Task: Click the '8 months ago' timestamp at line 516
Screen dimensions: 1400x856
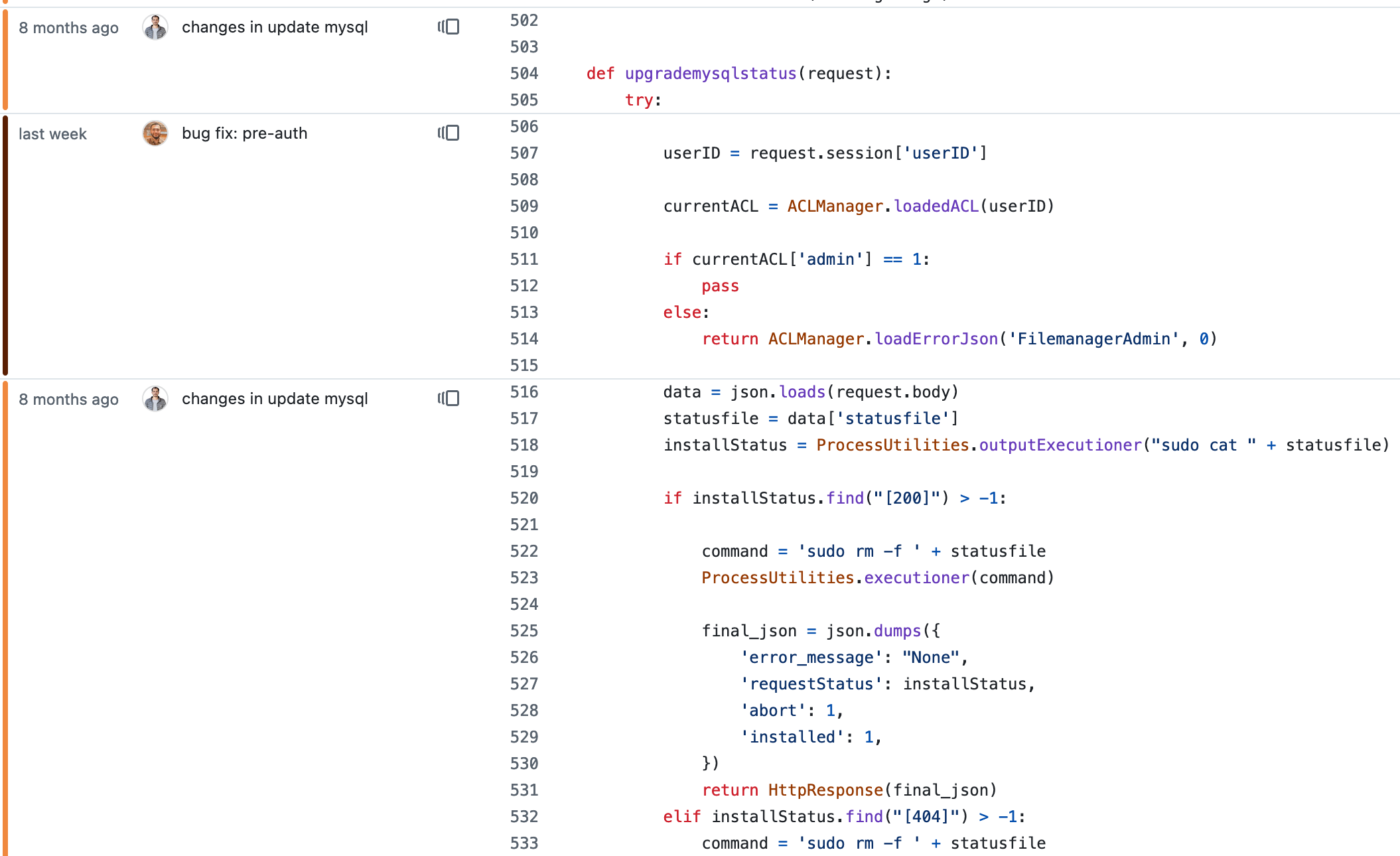Action: tap(68, 399)
